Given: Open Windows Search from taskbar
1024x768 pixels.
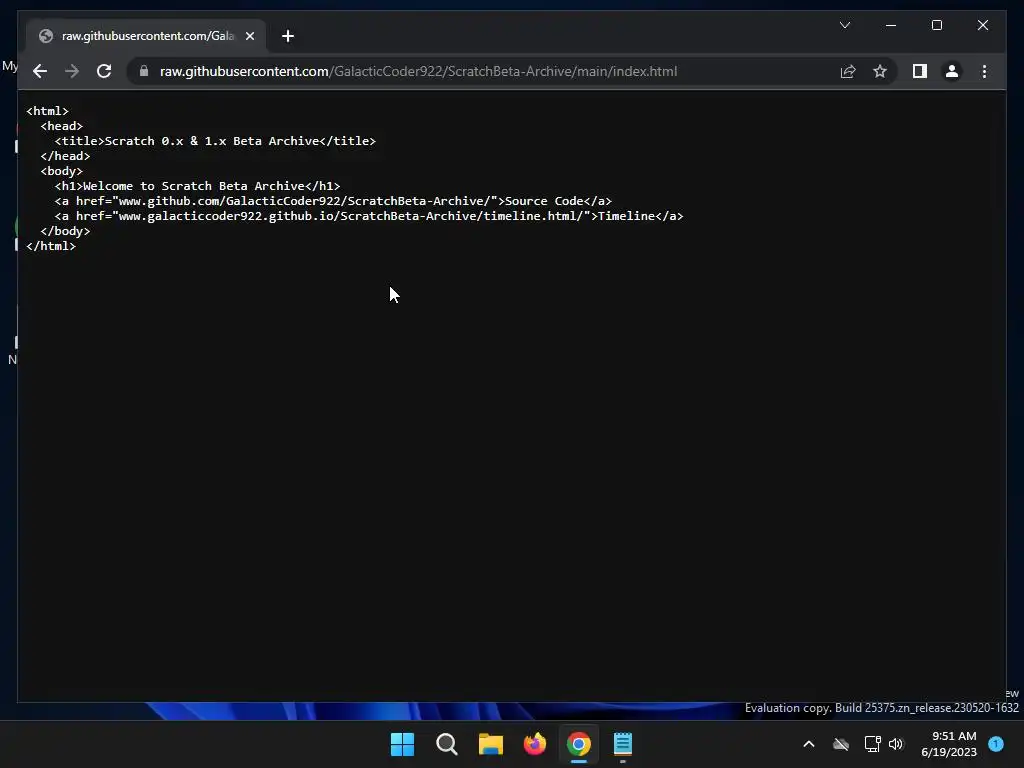Looking at the screenshot, I should [447, 744].
